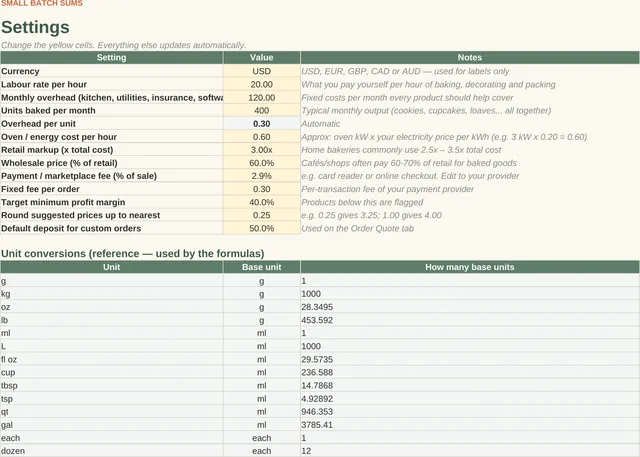Edit Oven energy cost value 0.60
The image size is (640, 457).
262,136
